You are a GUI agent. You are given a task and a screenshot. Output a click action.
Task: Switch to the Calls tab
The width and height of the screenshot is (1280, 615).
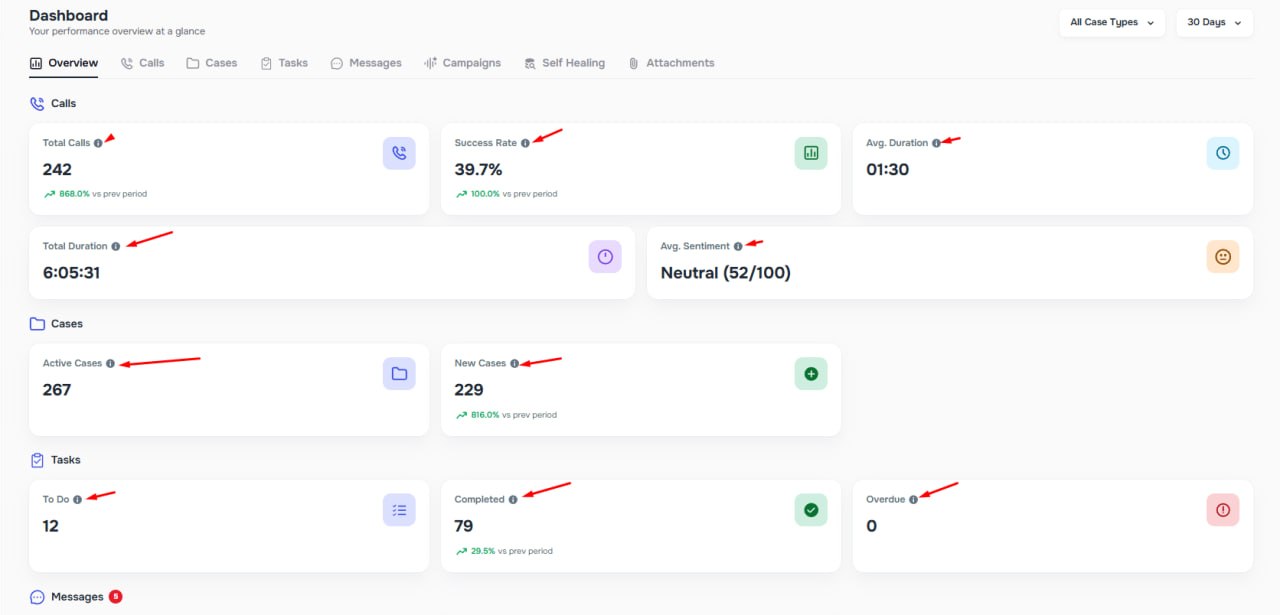tap(142, 63)
